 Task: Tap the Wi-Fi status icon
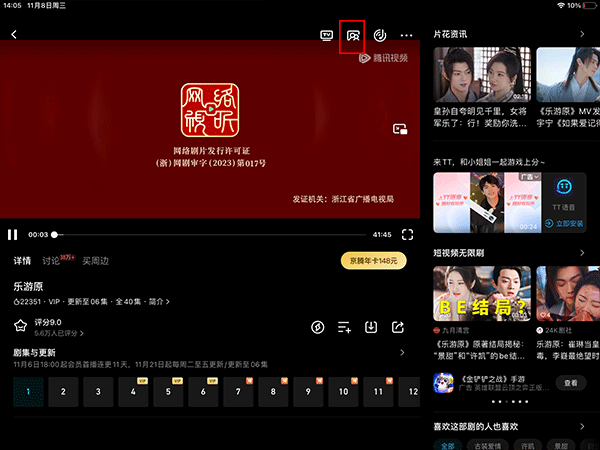[x=561, y=5]
